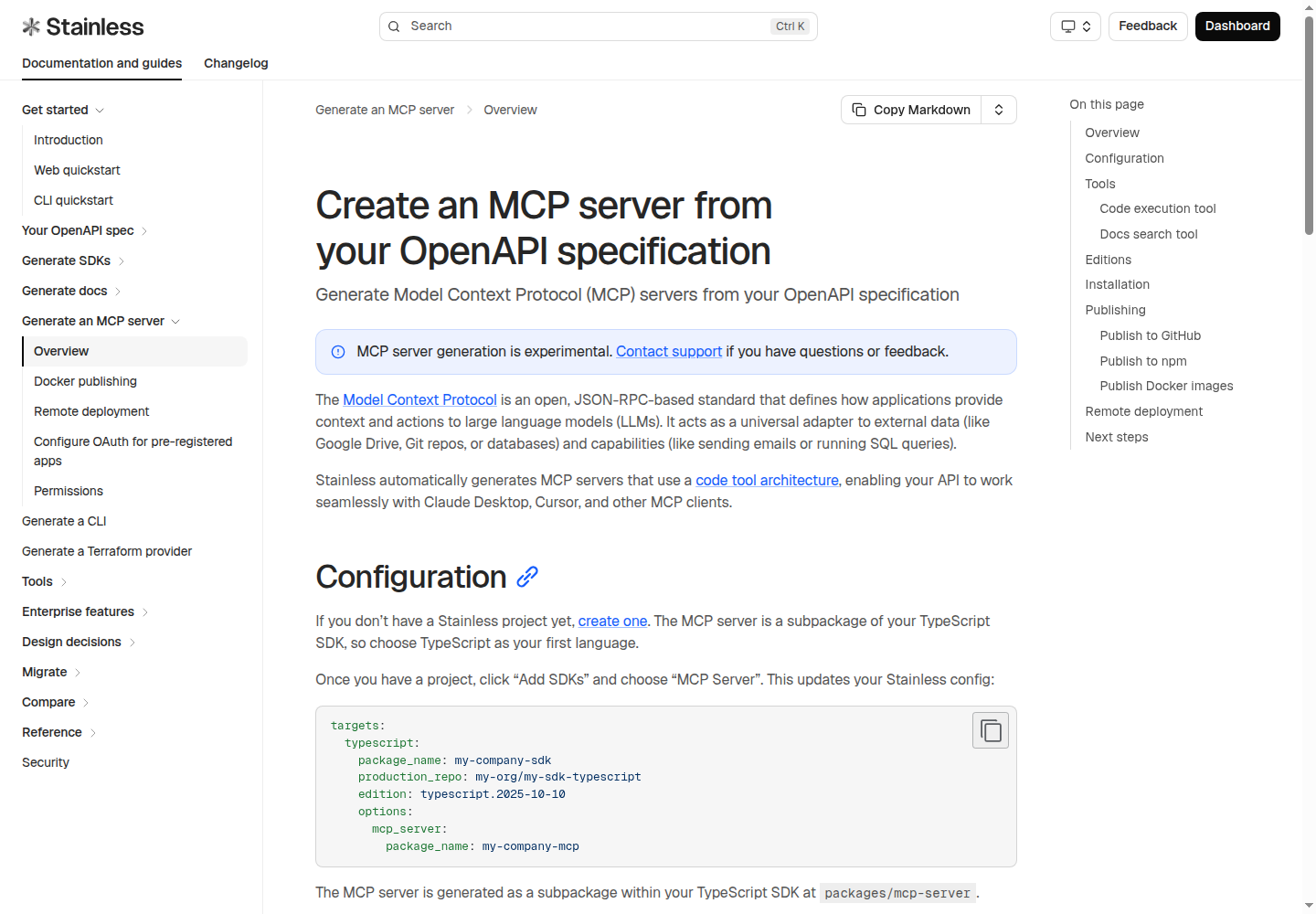Open Remote deployment sidebar page
This screenshot has height=914, width=1316.
[91, 411]
